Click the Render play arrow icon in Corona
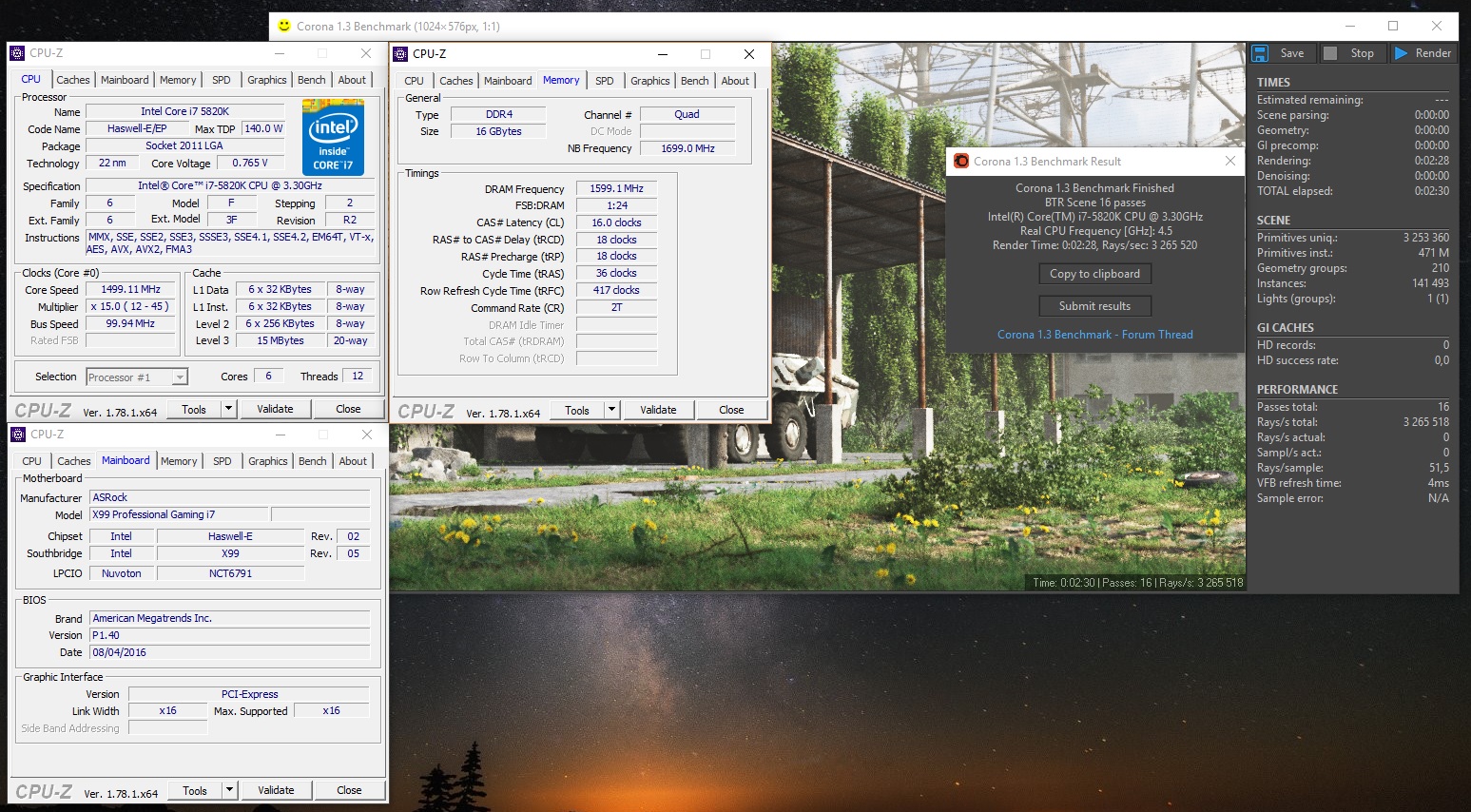 tap(1401, 53)
